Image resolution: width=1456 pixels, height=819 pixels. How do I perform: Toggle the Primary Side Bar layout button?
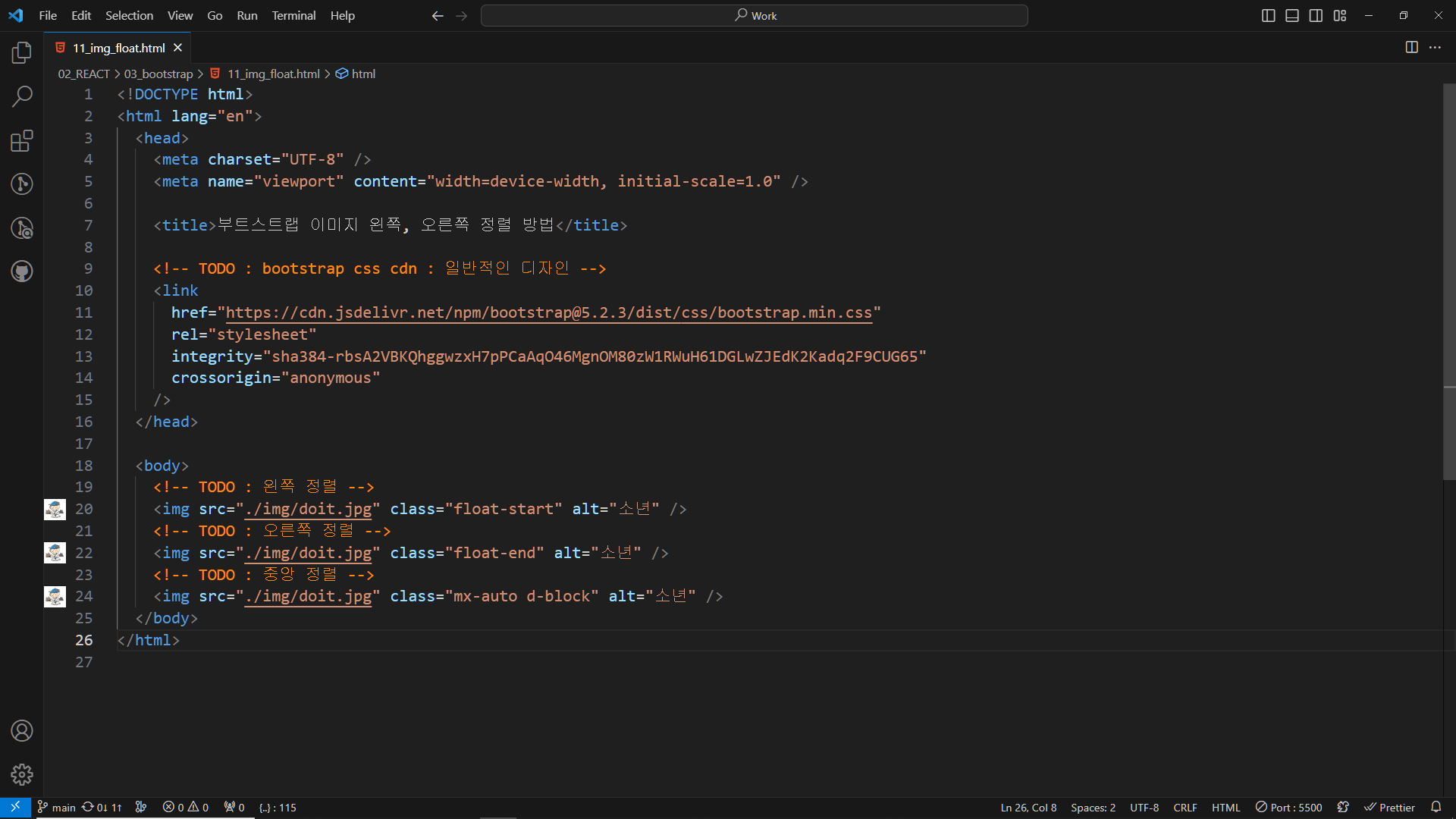pos(1268,16)
